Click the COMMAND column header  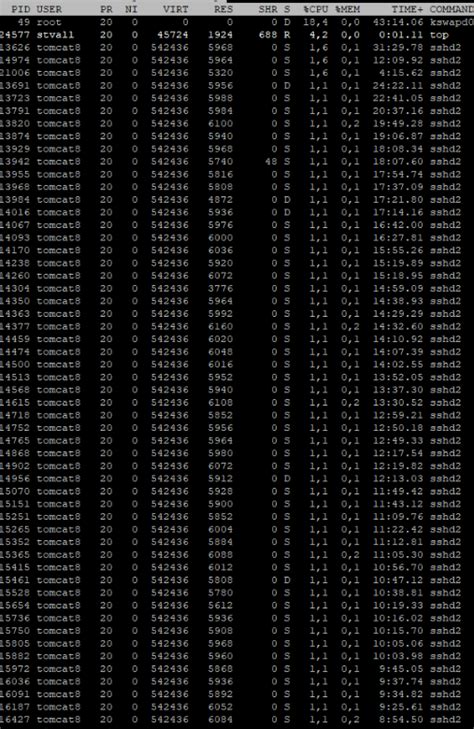[452, 9]
